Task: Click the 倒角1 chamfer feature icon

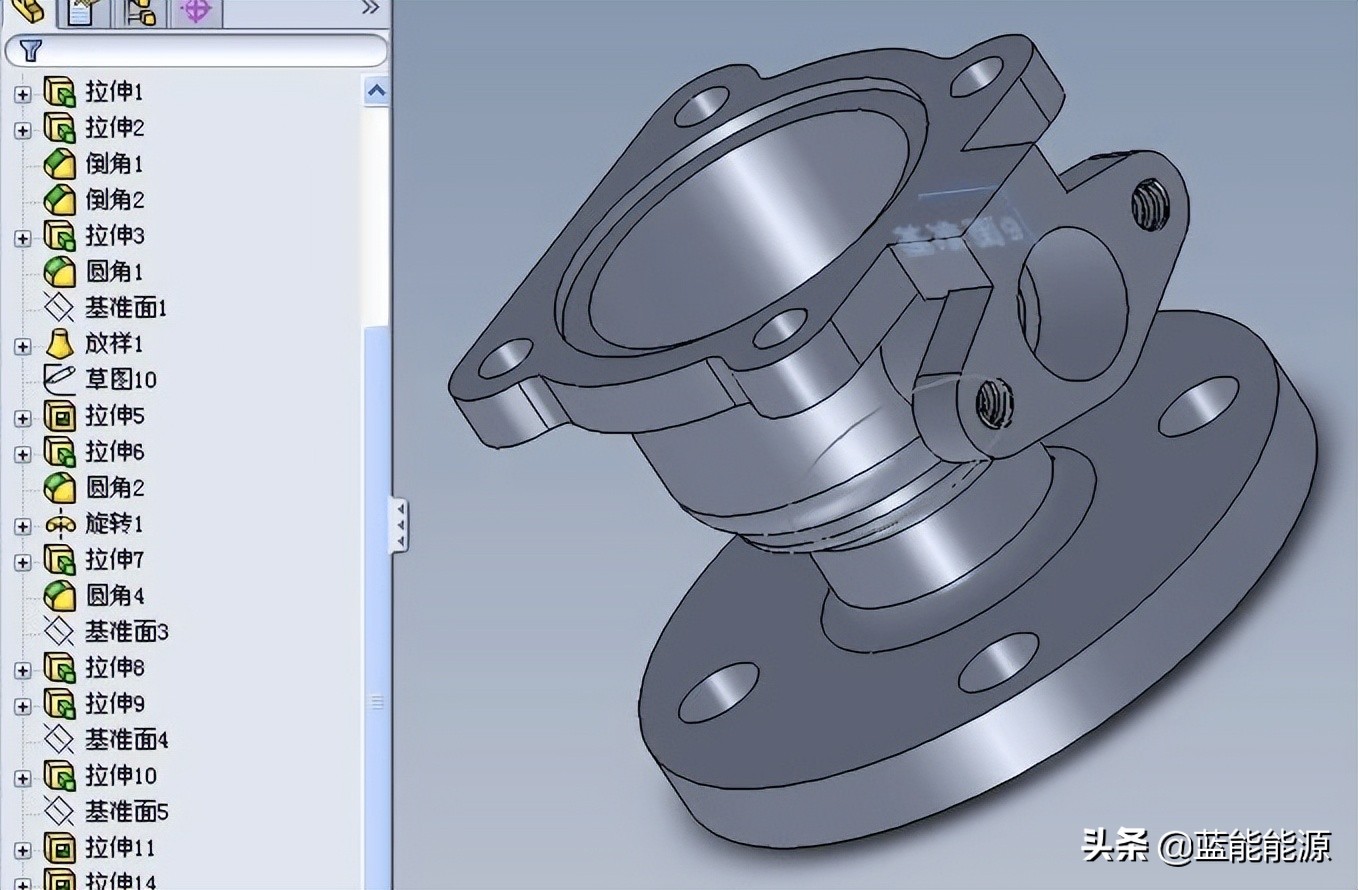Action: [60, 163]
